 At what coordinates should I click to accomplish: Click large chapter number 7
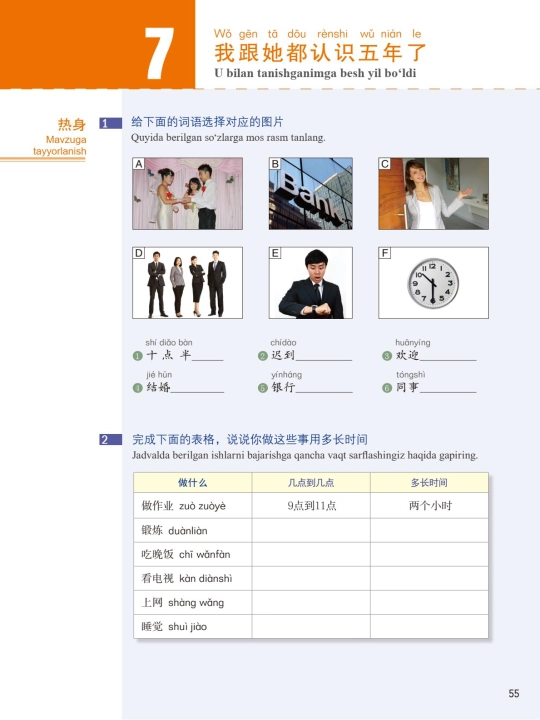click(x=159, y=53)
